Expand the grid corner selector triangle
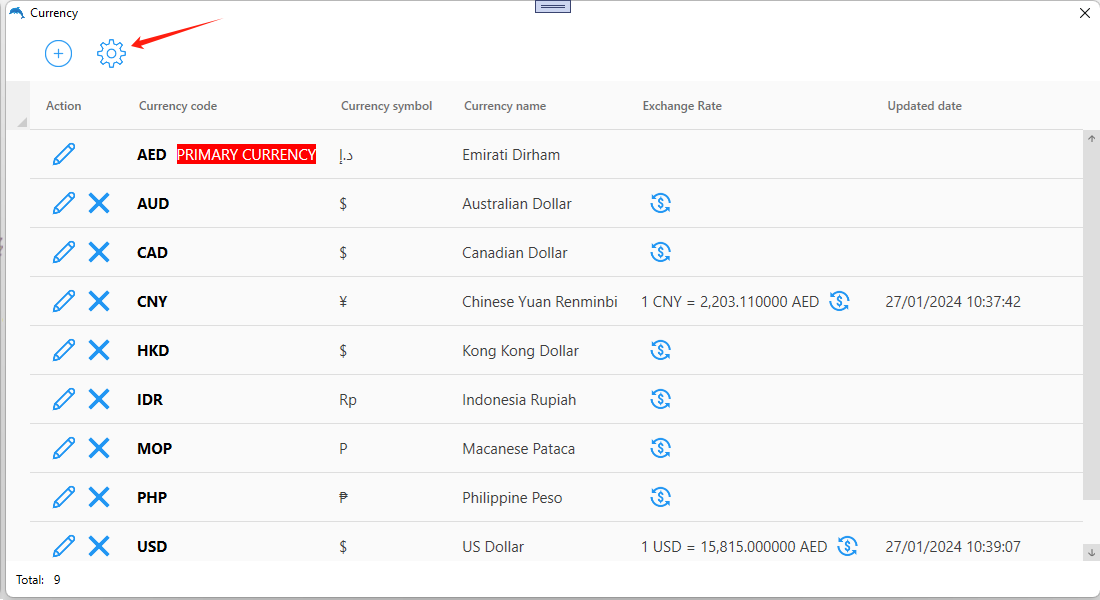The width and height of the screenshot is (1100, 600). (22, 122)
